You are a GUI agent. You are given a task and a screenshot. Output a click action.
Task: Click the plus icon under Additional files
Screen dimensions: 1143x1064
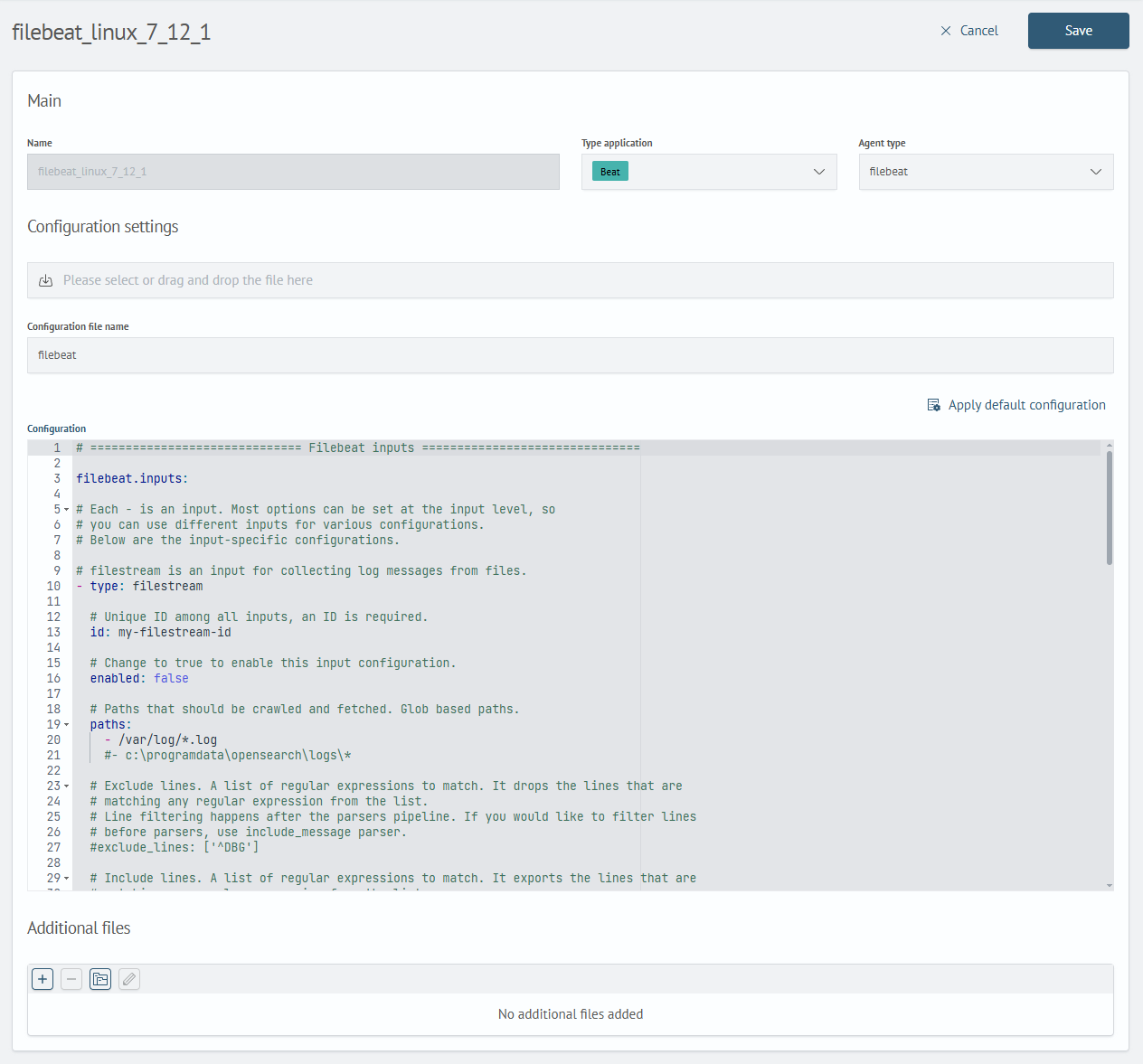tap(43, 979)
